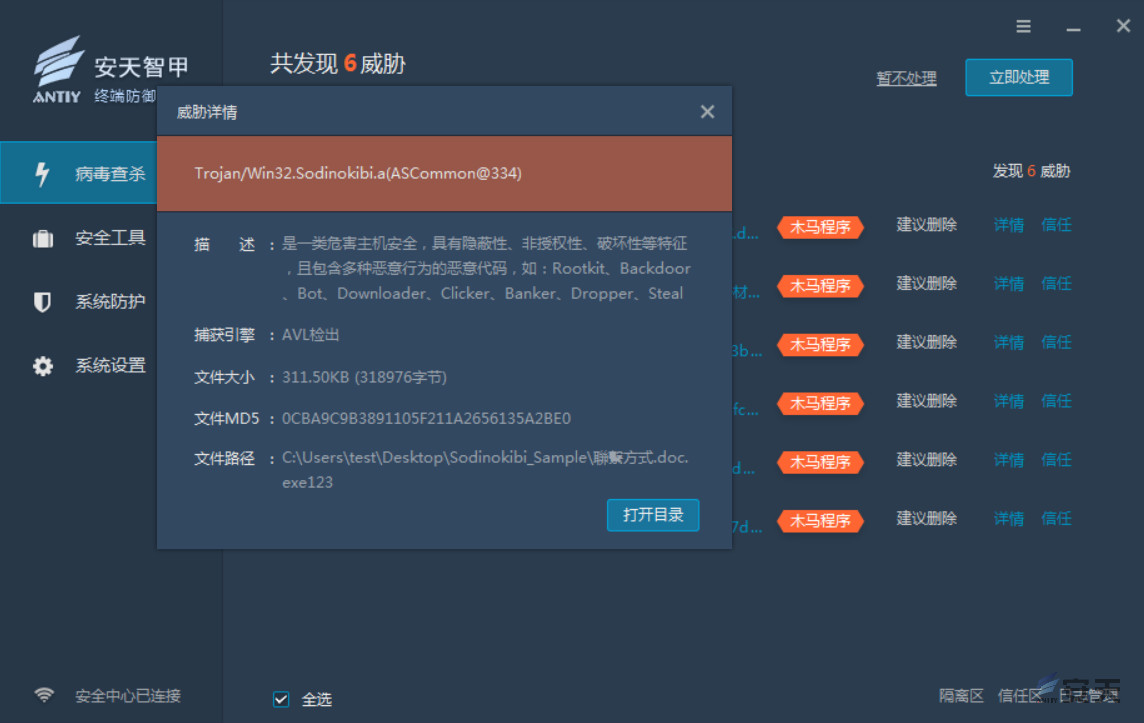Click the file size 311.50KB text
The image size is (1144, 723).
click(x=364, y=377)
